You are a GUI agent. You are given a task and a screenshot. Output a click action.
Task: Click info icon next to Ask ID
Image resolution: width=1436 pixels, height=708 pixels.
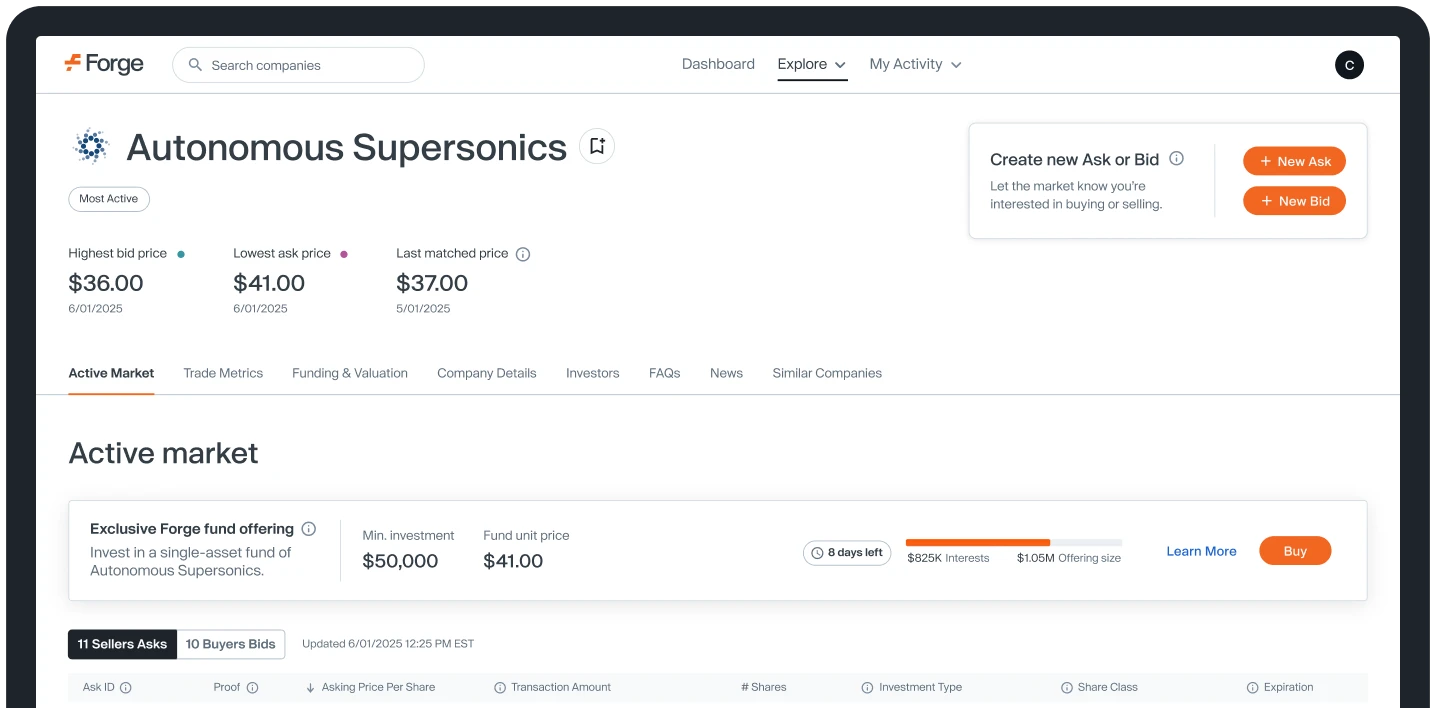coord(126,687)
